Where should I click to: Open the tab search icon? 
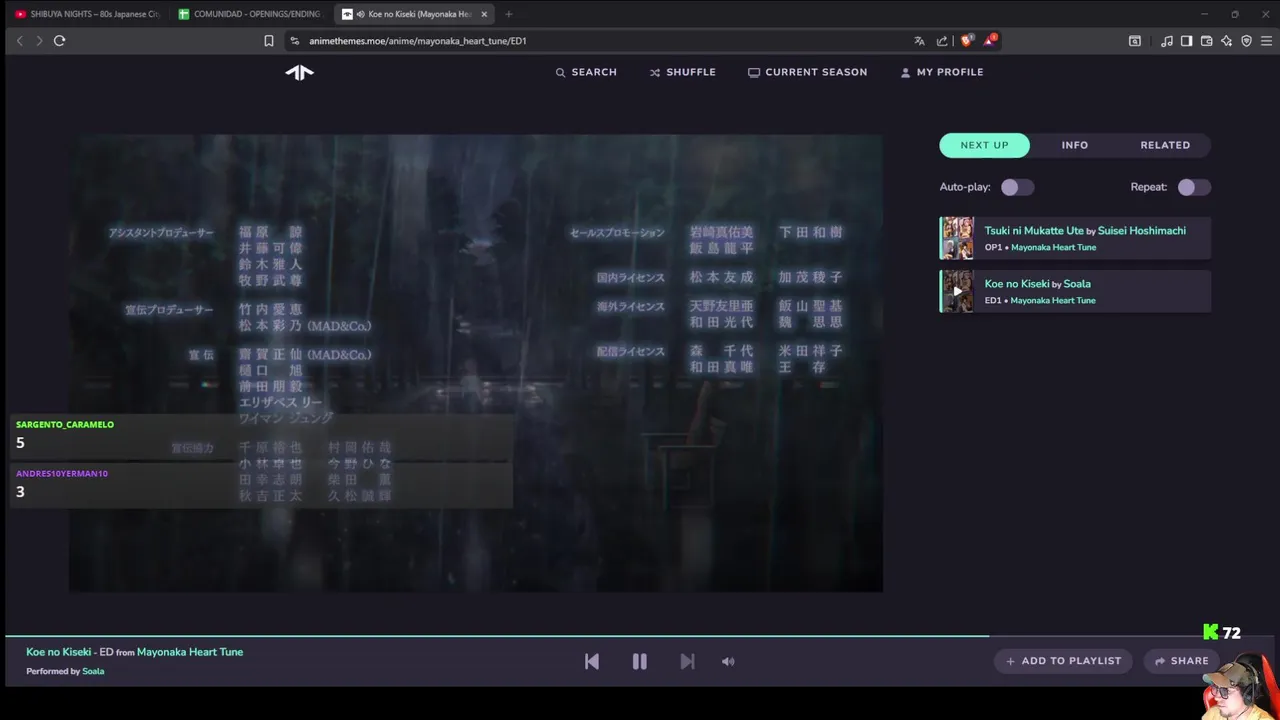click(1135, 41)
